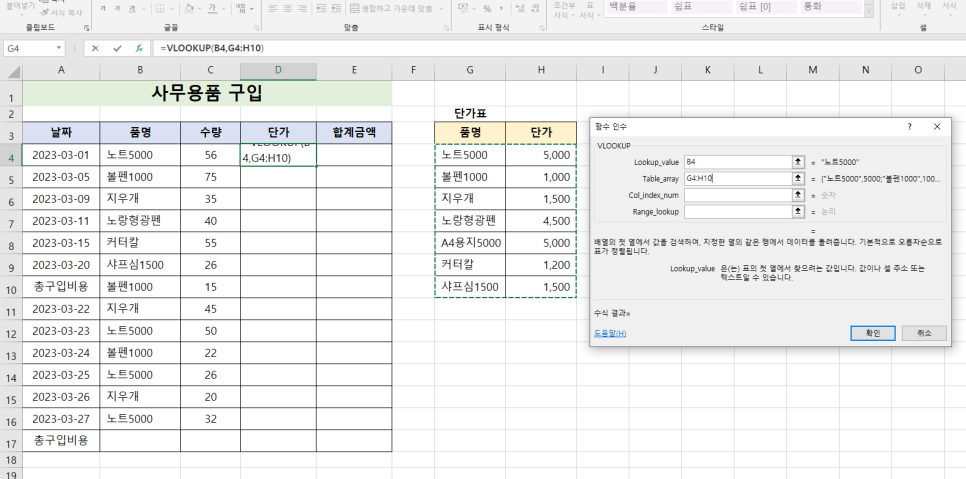Select the 통화 cell style
The width and height of the screenshot is (966, 479).
coord(830,7)
